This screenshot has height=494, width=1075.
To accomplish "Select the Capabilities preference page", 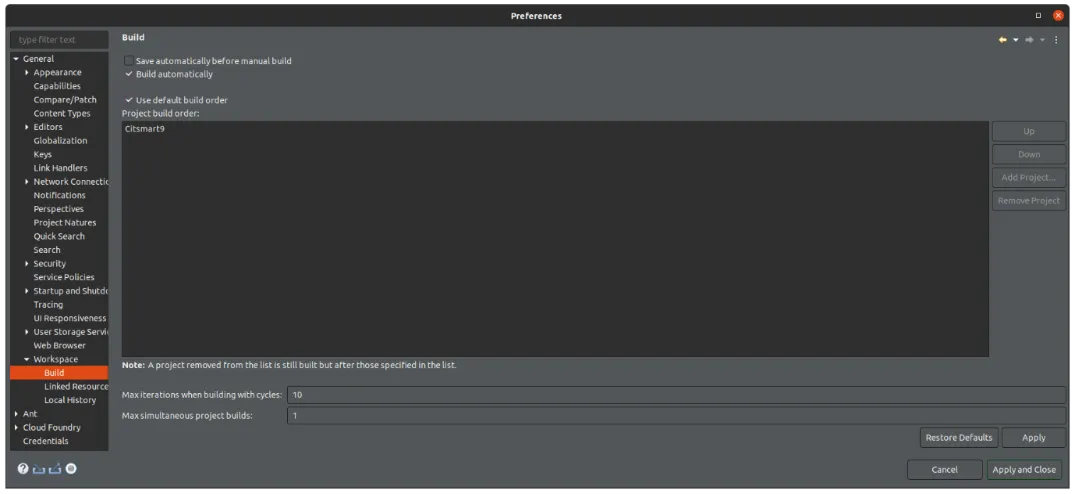I will point(57,86).
